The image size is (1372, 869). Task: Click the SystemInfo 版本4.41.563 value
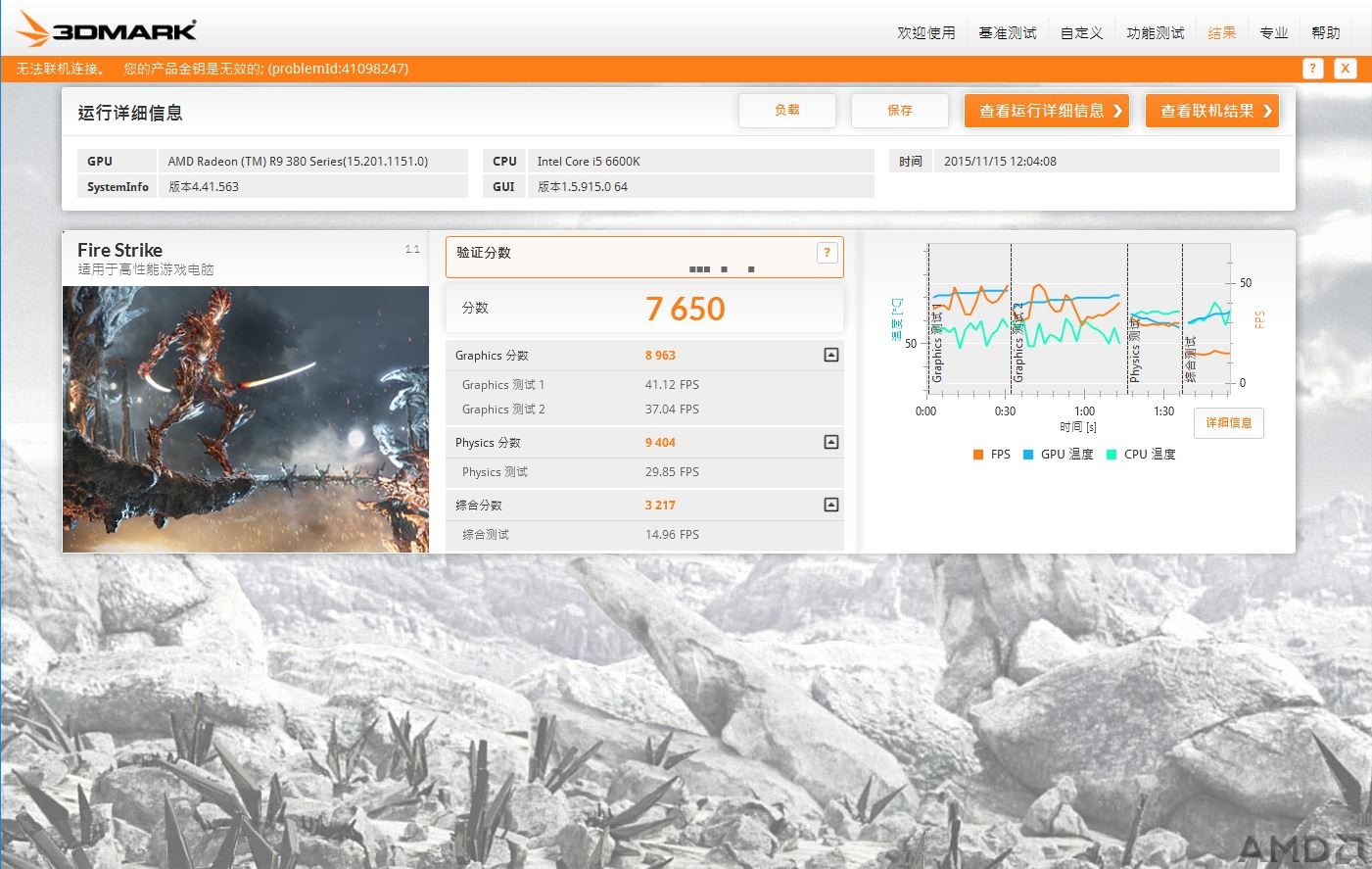[x=204, y=187]
